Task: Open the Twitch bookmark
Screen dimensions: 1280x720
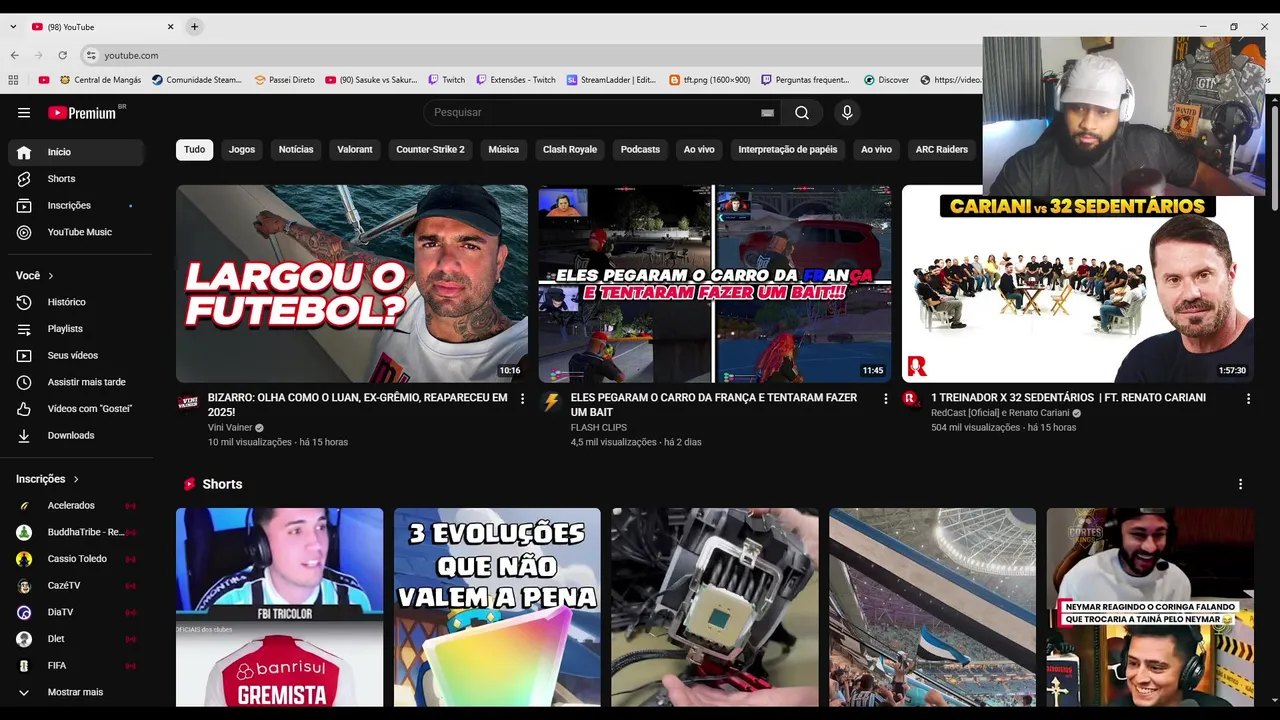Action: point(447,80)
